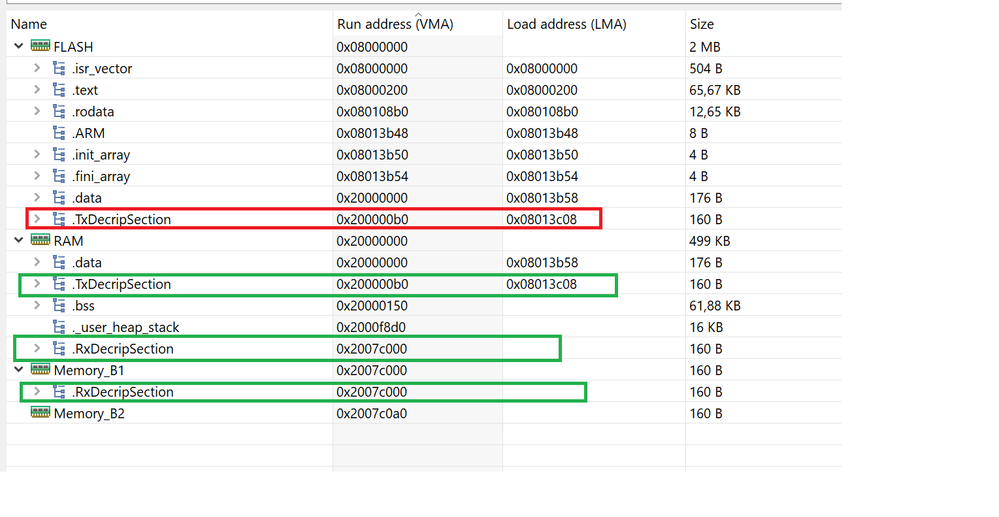Click the 8 B size value
This screenshot has height=517, width=999.
point(698,133)
